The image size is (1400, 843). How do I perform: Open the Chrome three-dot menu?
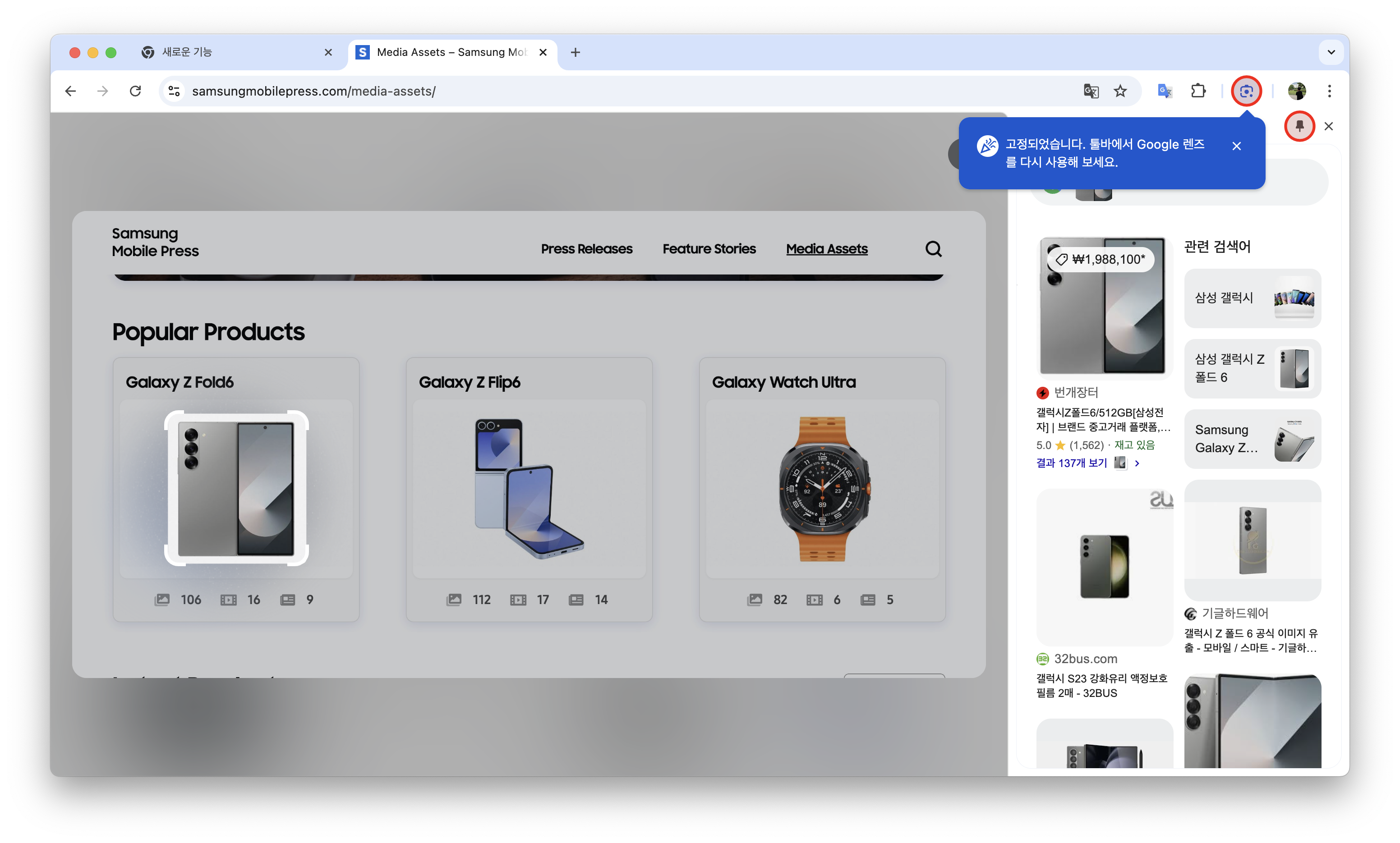pos(1329,91)
